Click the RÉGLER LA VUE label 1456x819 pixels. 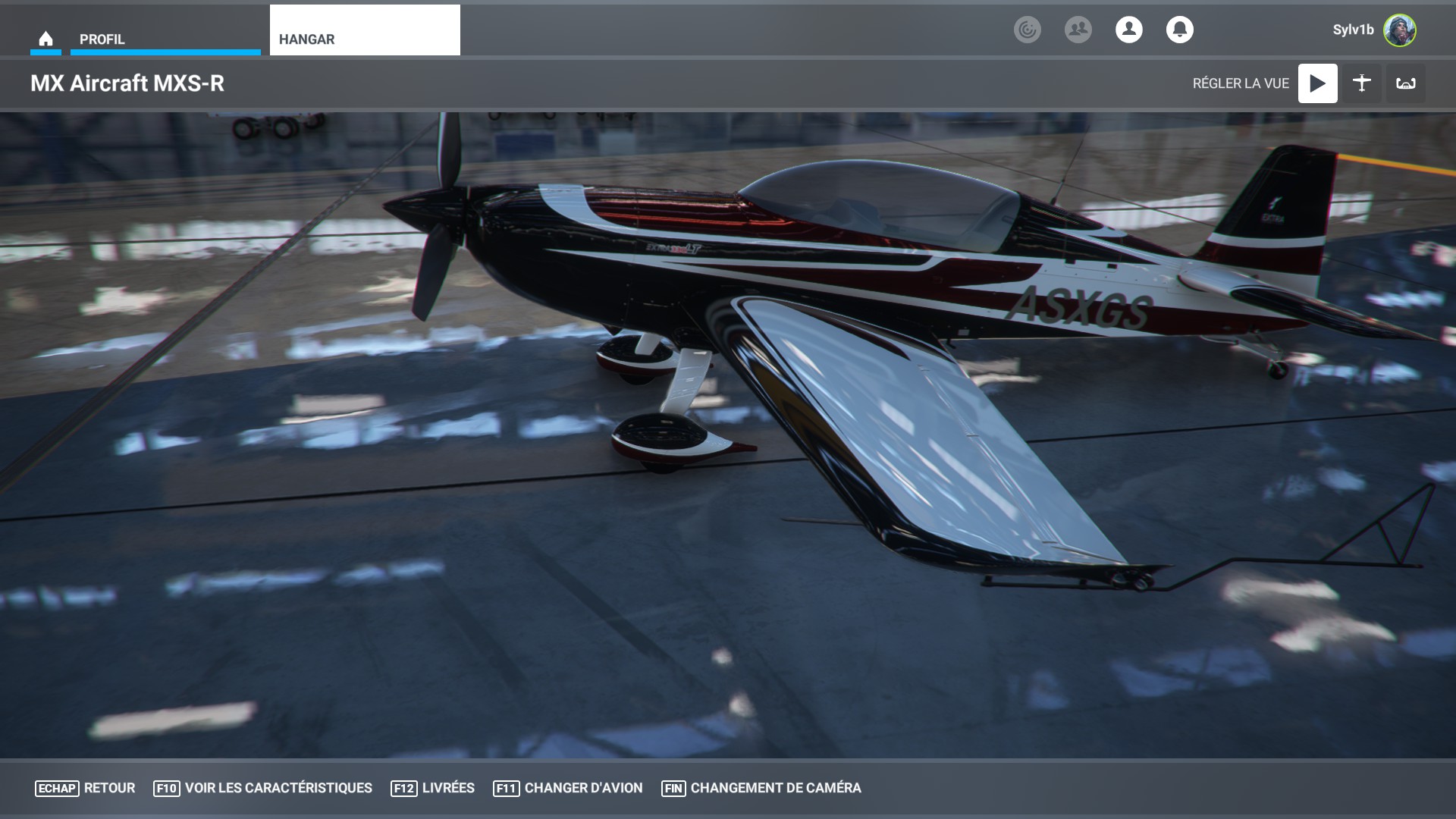click(x=1241, y=83)
